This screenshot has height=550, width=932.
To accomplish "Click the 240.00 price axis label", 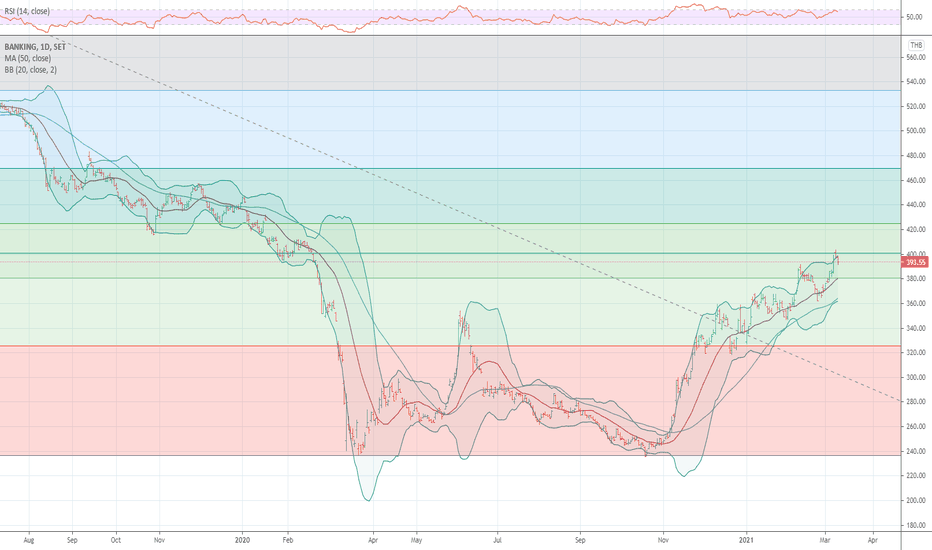I will (916, 451).
